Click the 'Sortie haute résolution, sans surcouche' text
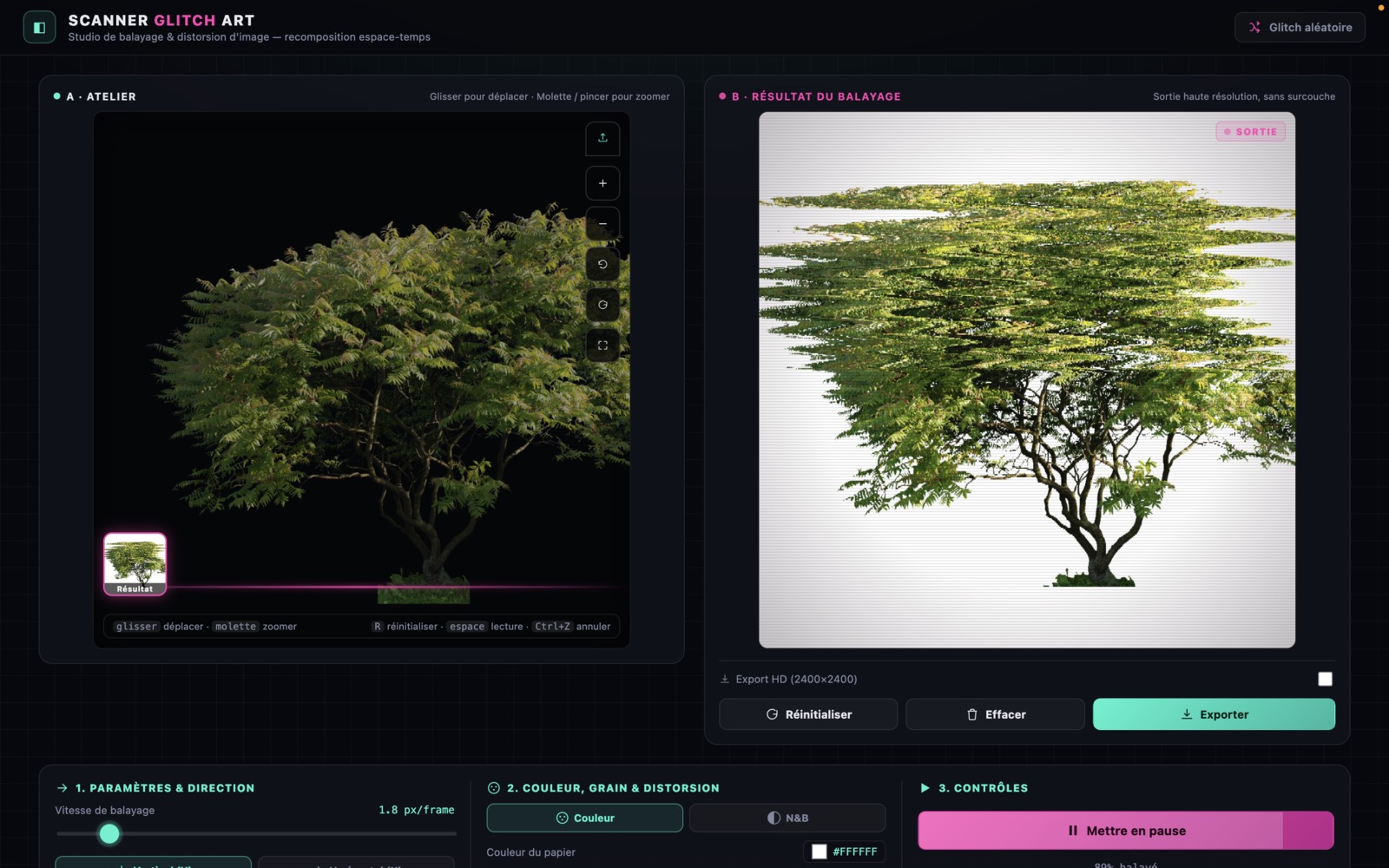The image size is (1389, 868). click(x=1244, y=96)
